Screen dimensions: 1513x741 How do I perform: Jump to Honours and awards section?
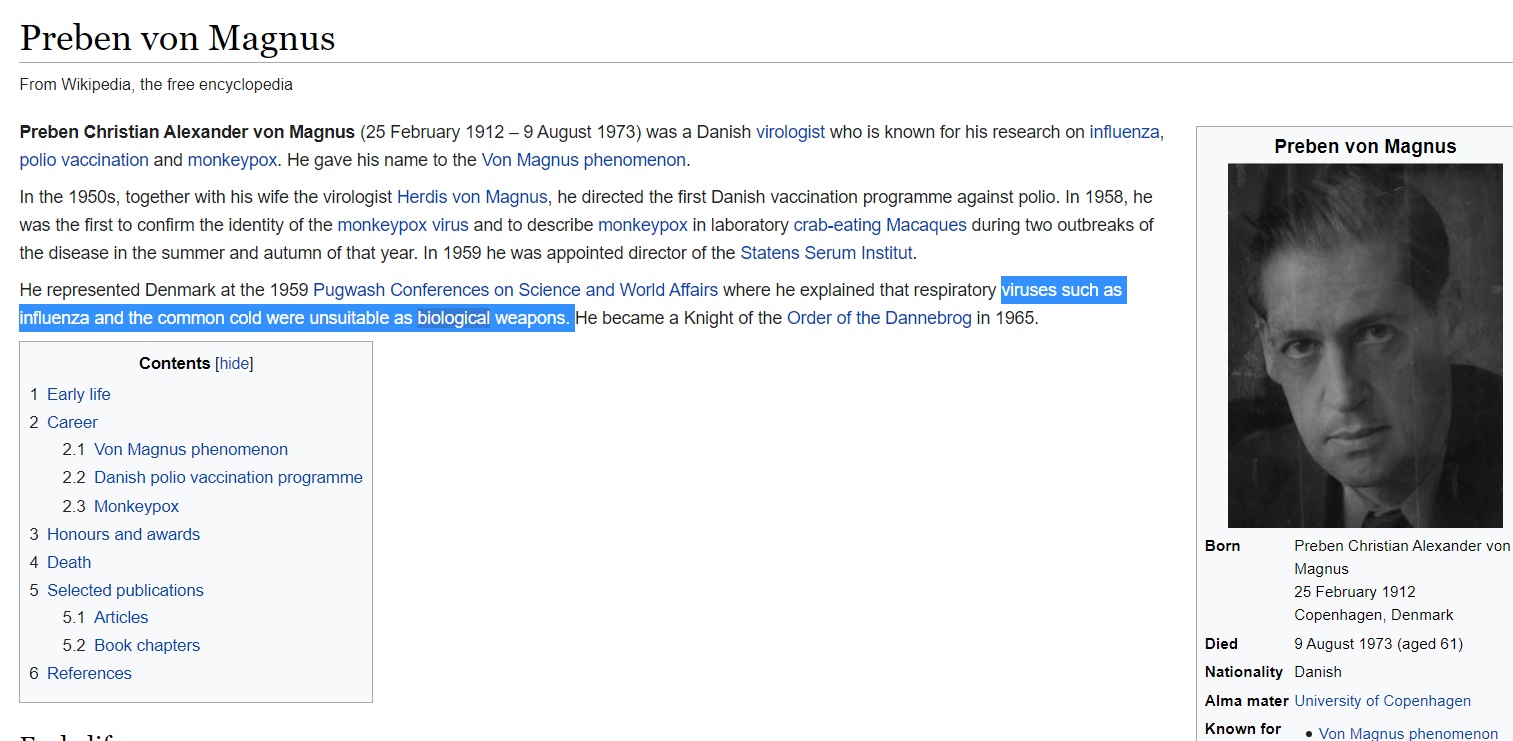point(123,534)
